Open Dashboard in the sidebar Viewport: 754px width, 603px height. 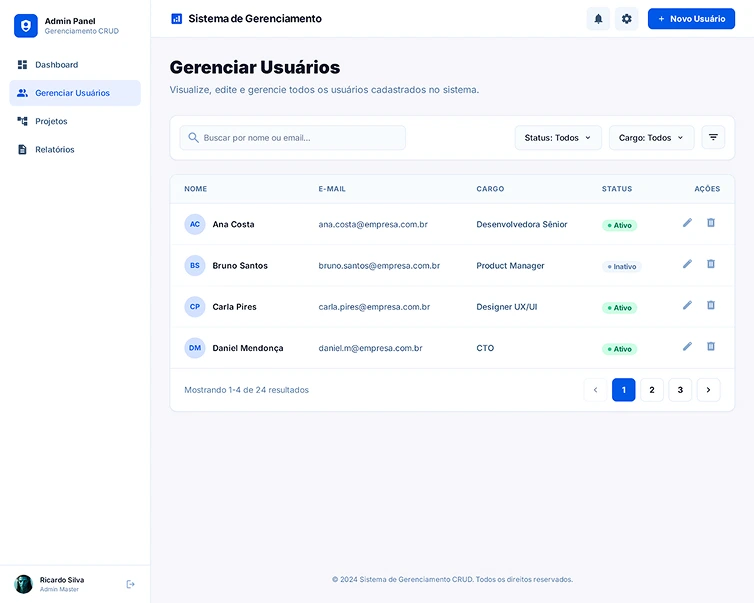pos(56,65)
